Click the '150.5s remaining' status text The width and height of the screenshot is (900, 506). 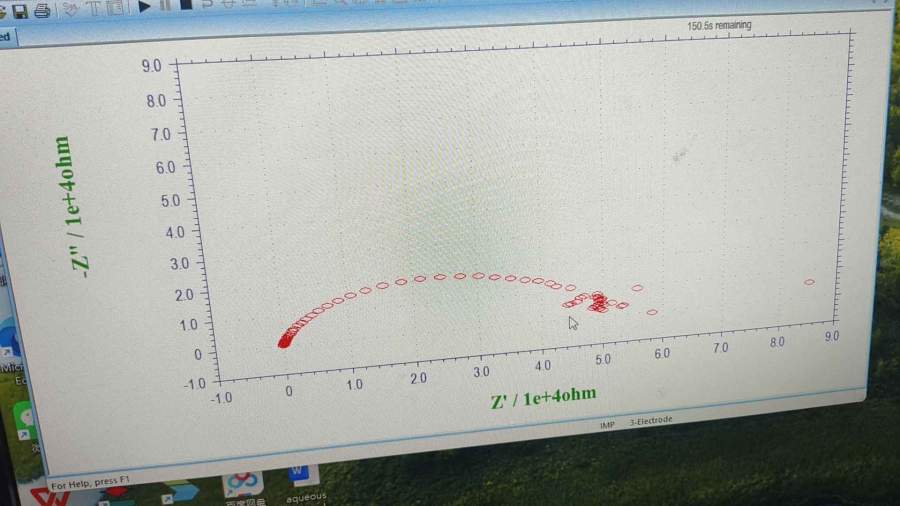(719, 25)
